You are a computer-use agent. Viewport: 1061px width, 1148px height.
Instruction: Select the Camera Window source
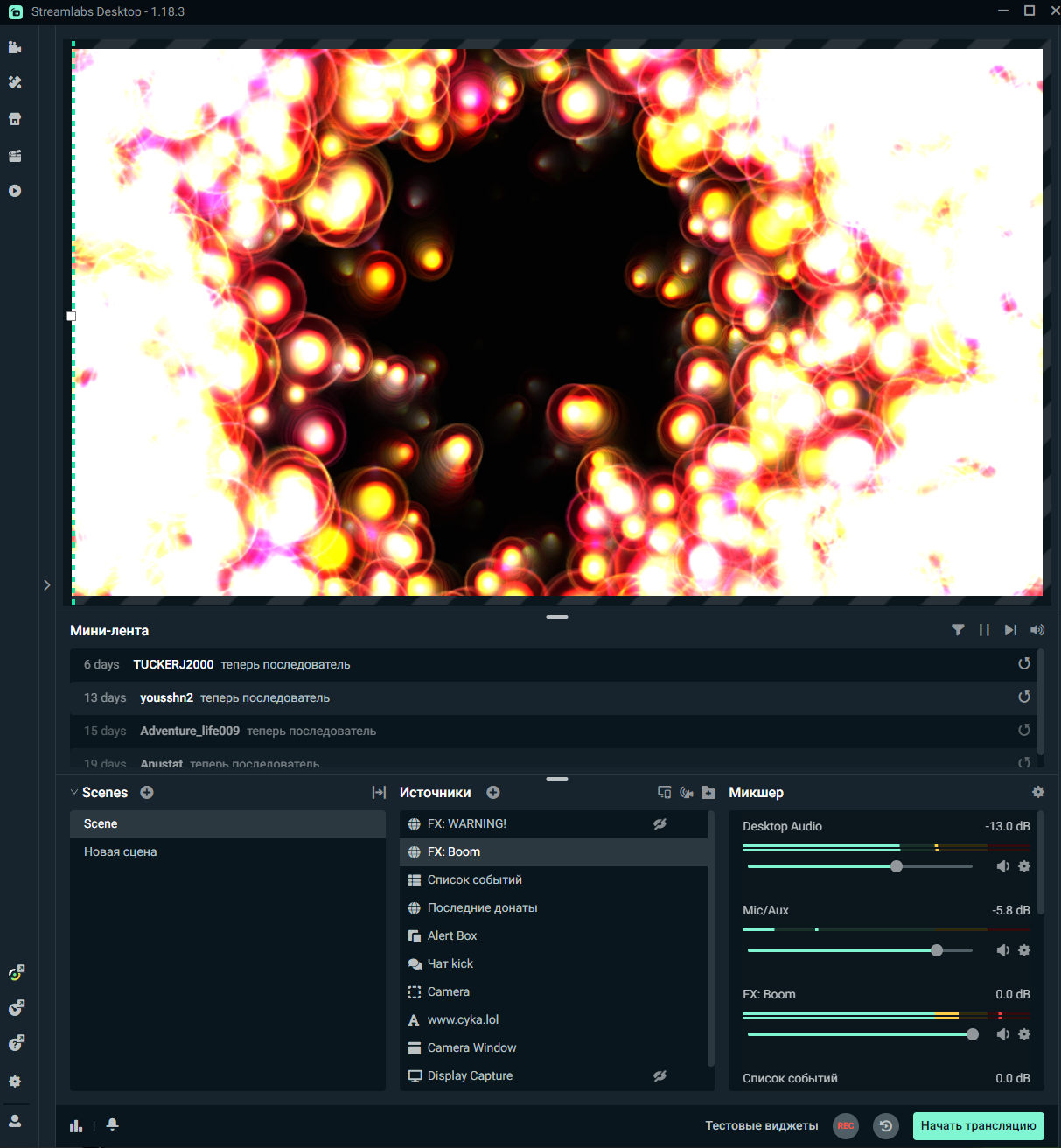click(554, 1048)
